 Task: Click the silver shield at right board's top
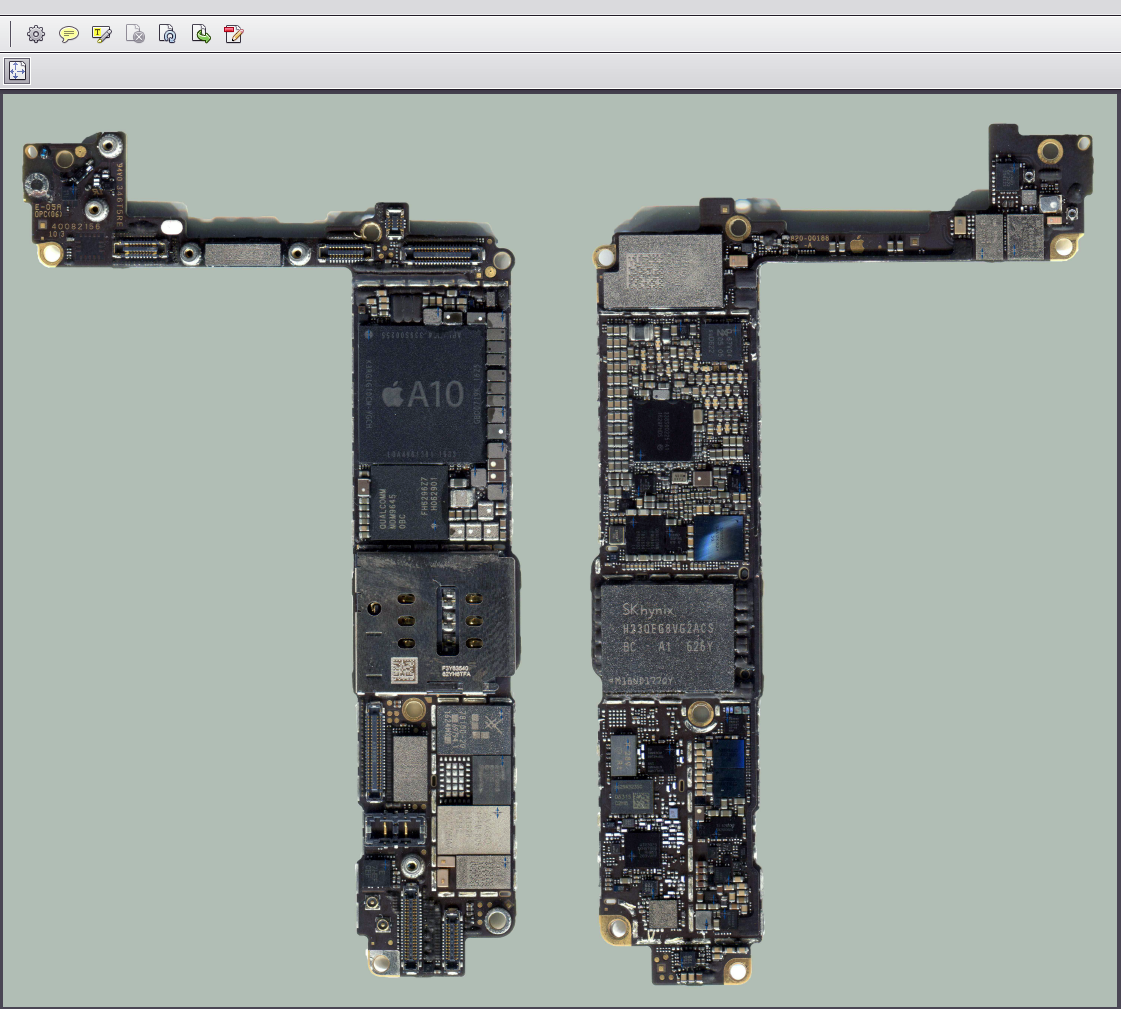pyautogui.click(x=662, y=270)
